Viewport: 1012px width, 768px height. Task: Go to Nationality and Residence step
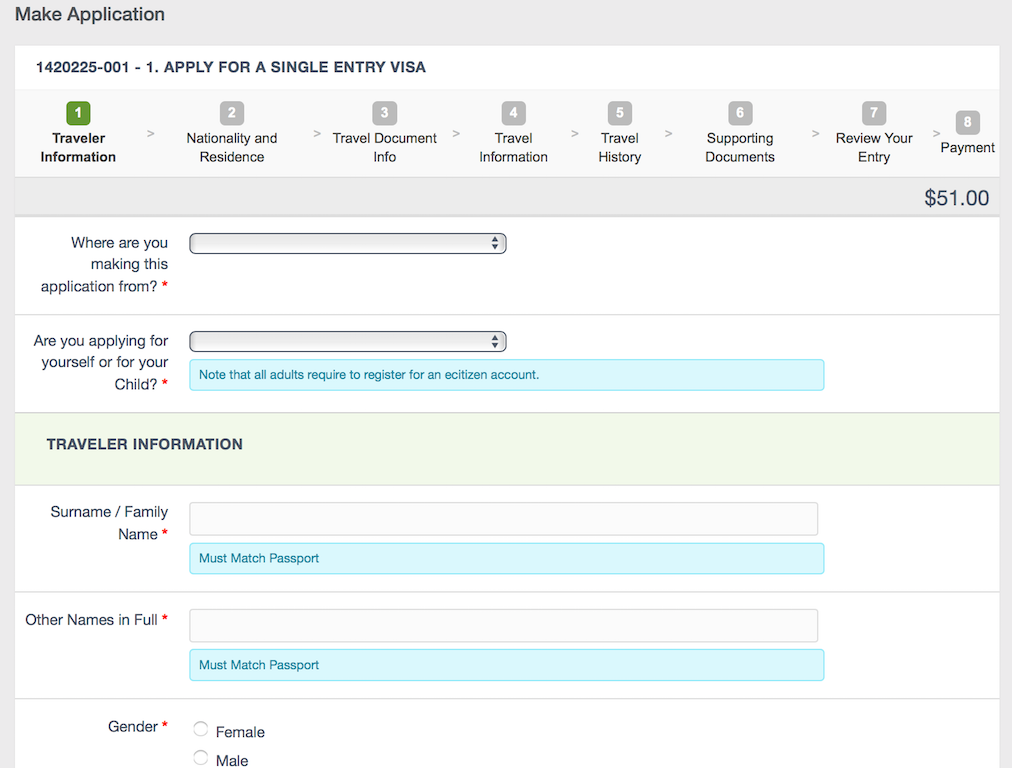coord(231,147)
